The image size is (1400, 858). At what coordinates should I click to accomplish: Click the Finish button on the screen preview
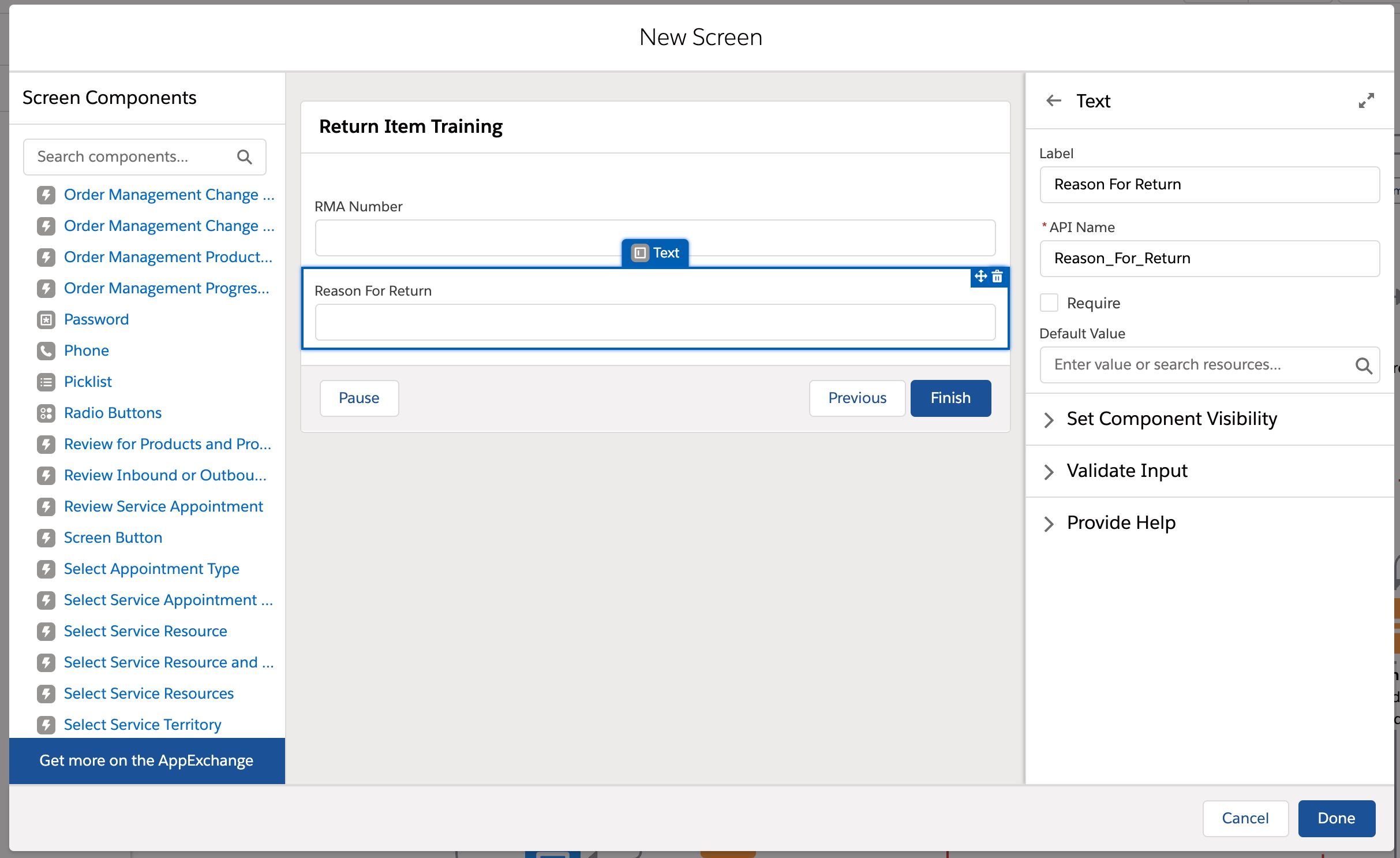click(950, 398)
